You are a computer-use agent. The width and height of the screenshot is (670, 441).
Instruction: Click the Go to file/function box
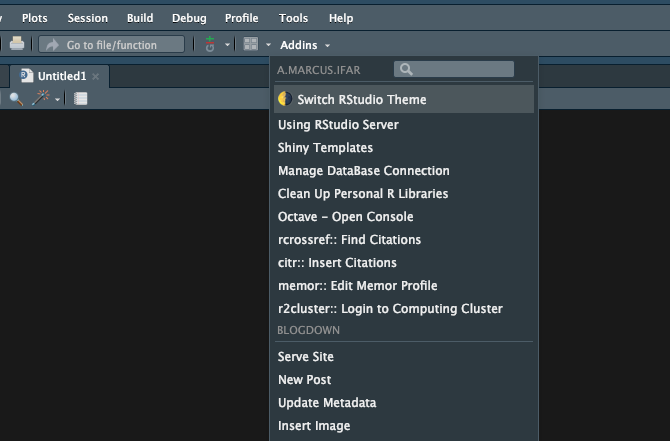click(x=112, y=44)
